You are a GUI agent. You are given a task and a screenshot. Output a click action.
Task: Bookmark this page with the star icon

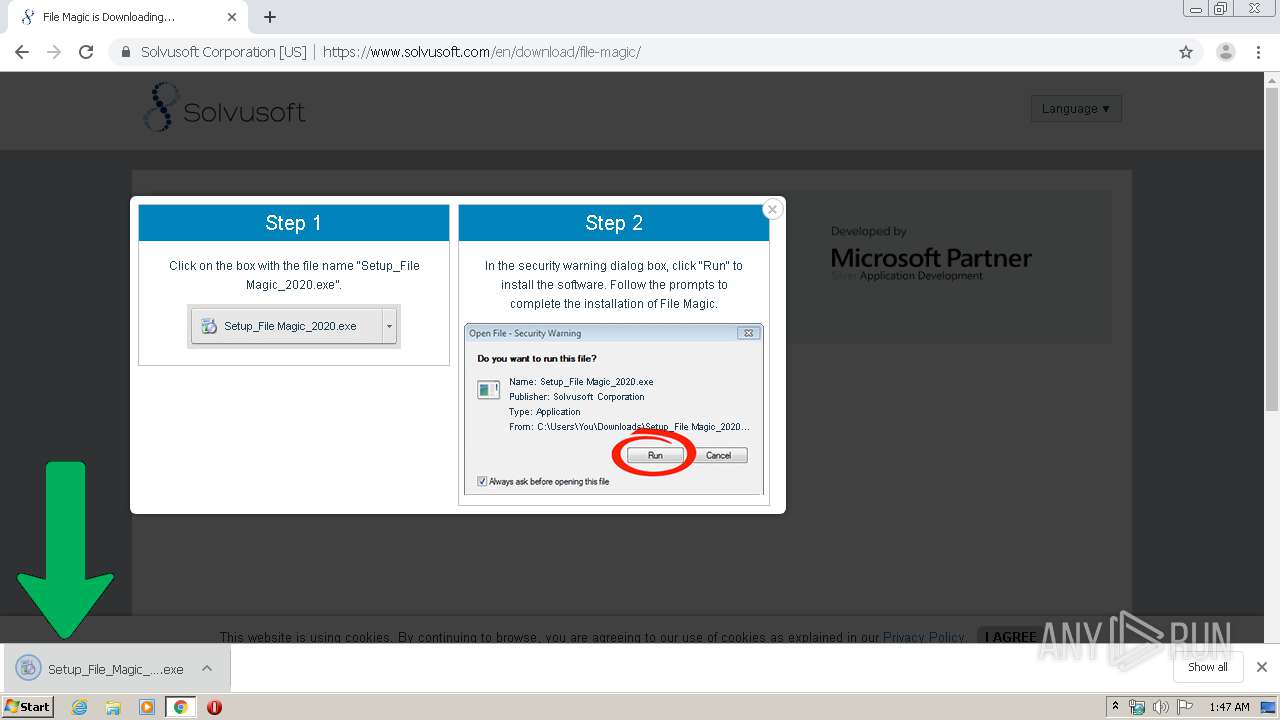(1186, 52)
